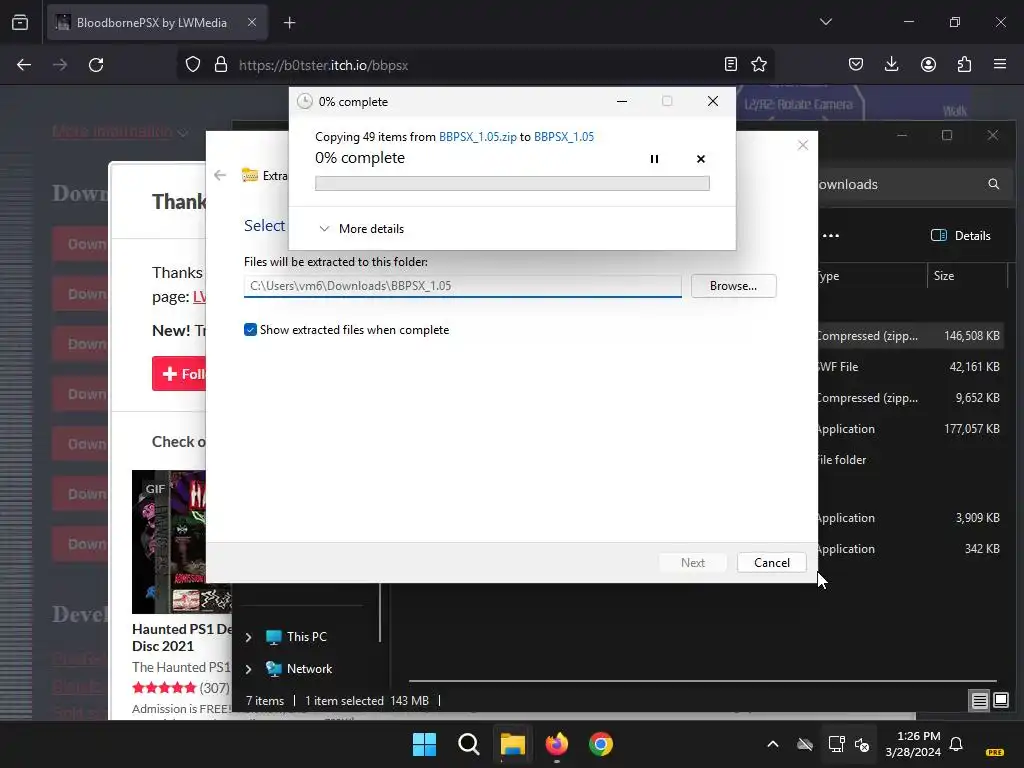Open the list all tabs dropdown
The image size is (1024, 768).
[825, 22]
